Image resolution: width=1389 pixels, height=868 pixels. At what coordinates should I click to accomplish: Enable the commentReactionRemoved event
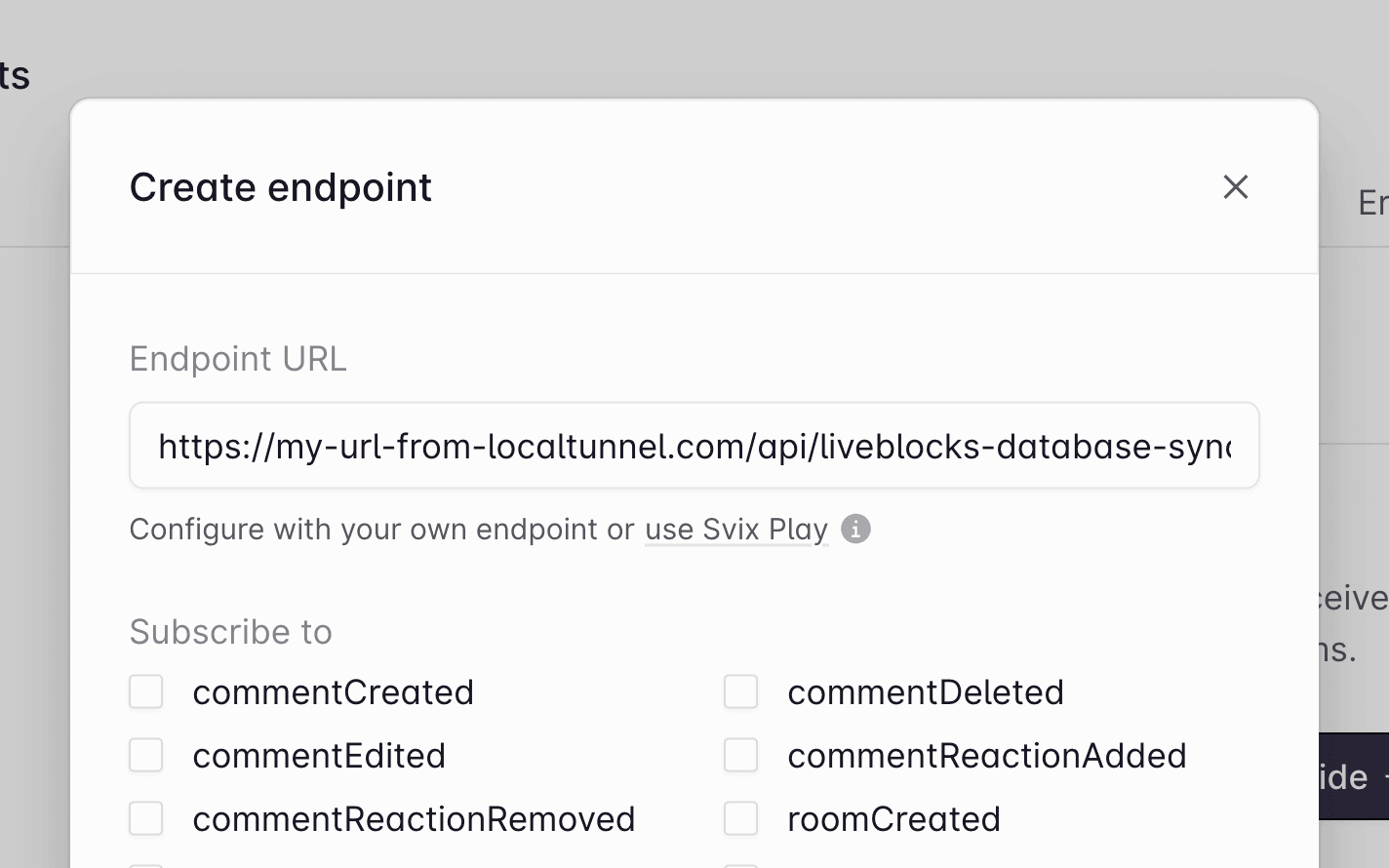click(145, 818)
